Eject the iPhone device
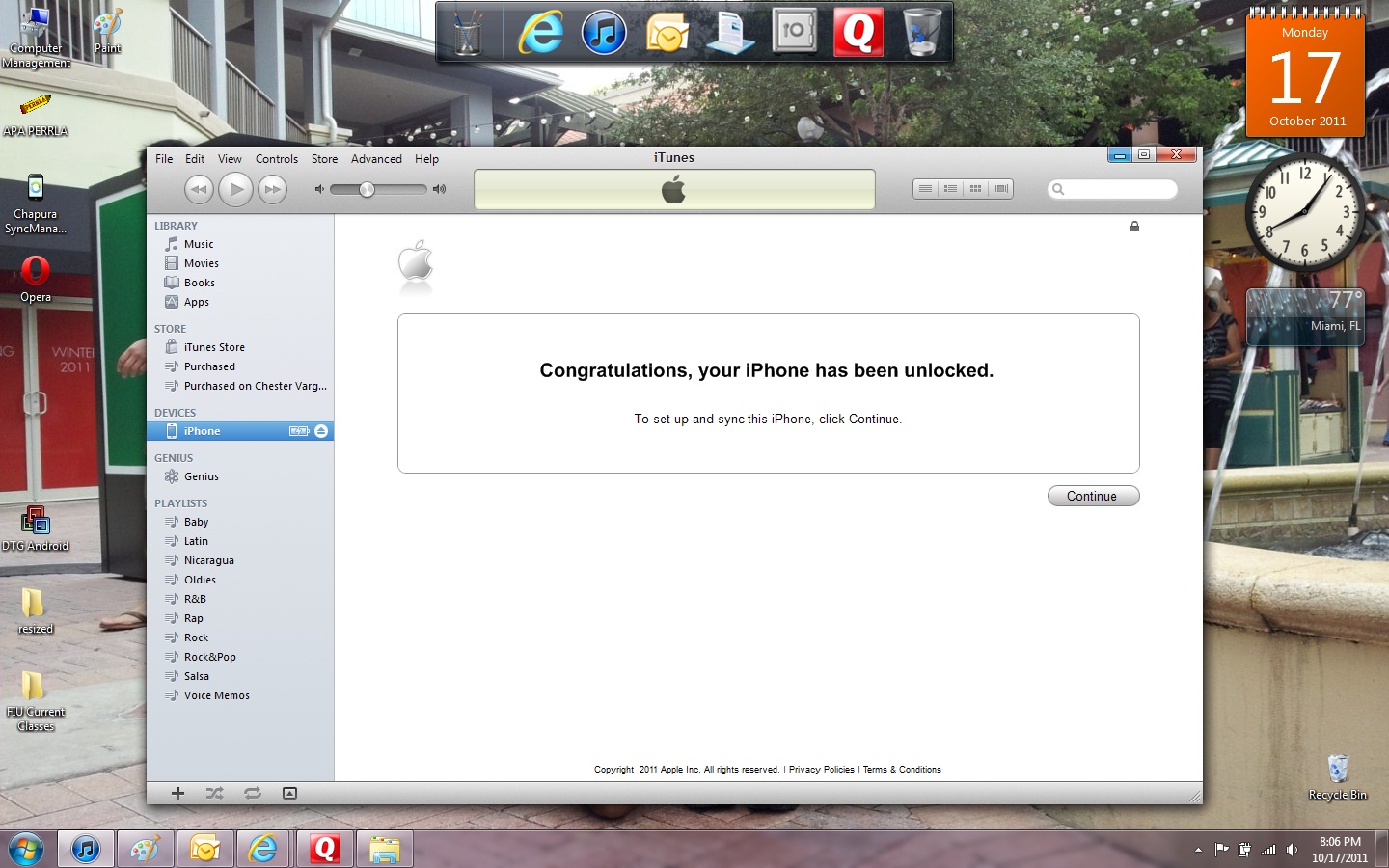1389x868 pixels. (x=321, y=431)
